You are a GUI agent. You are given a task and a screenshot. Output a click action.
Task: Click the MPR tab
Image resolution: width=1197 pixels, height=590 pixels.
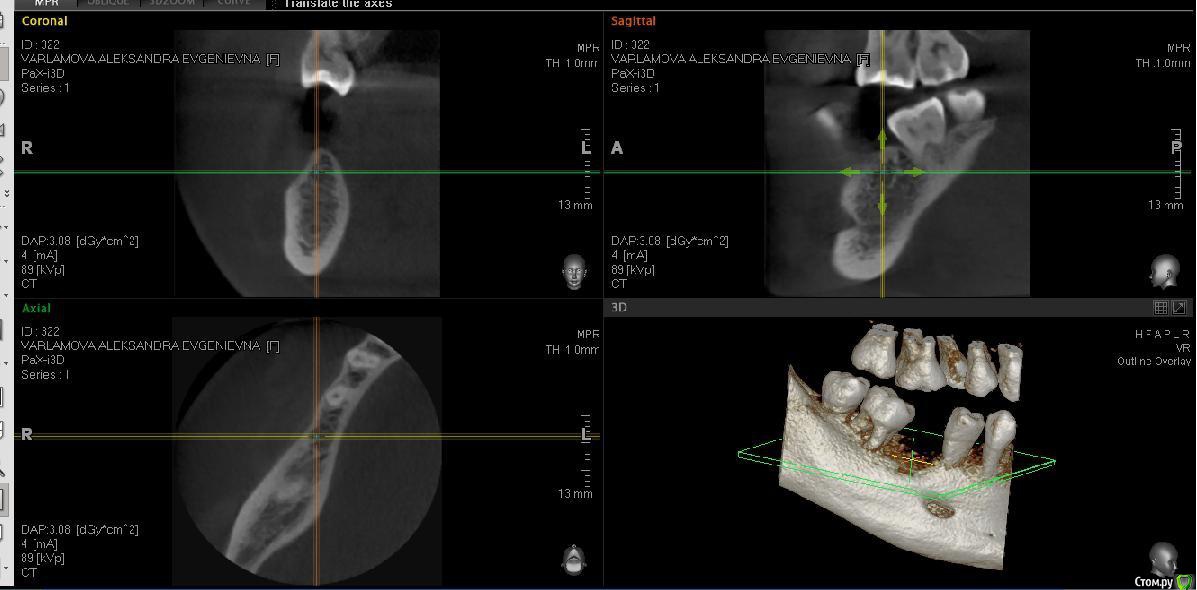[x=46, y=3]
